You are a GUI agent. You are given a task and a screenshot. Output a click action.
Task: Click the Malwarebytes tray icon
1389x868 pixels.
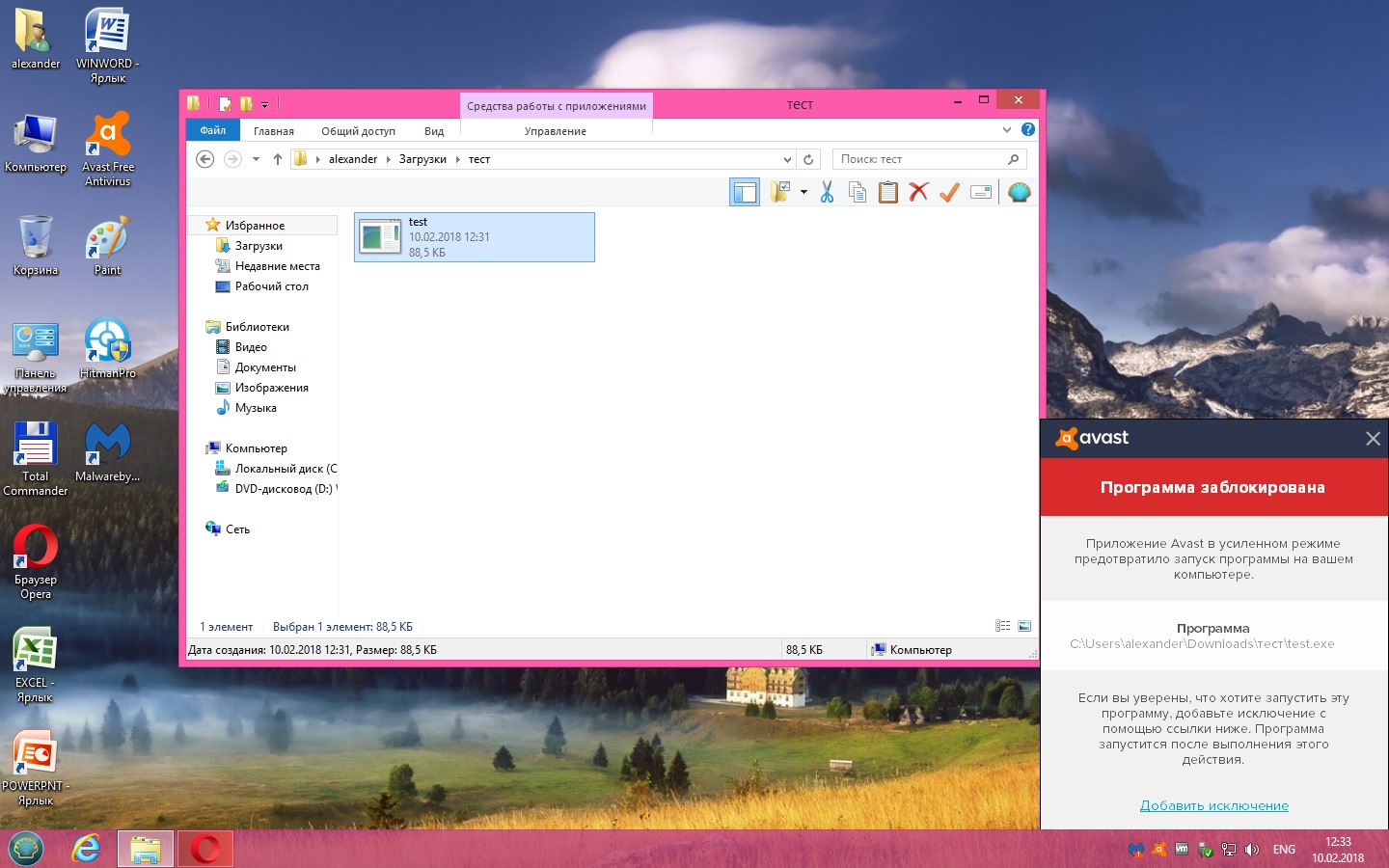pos(1136,850)
